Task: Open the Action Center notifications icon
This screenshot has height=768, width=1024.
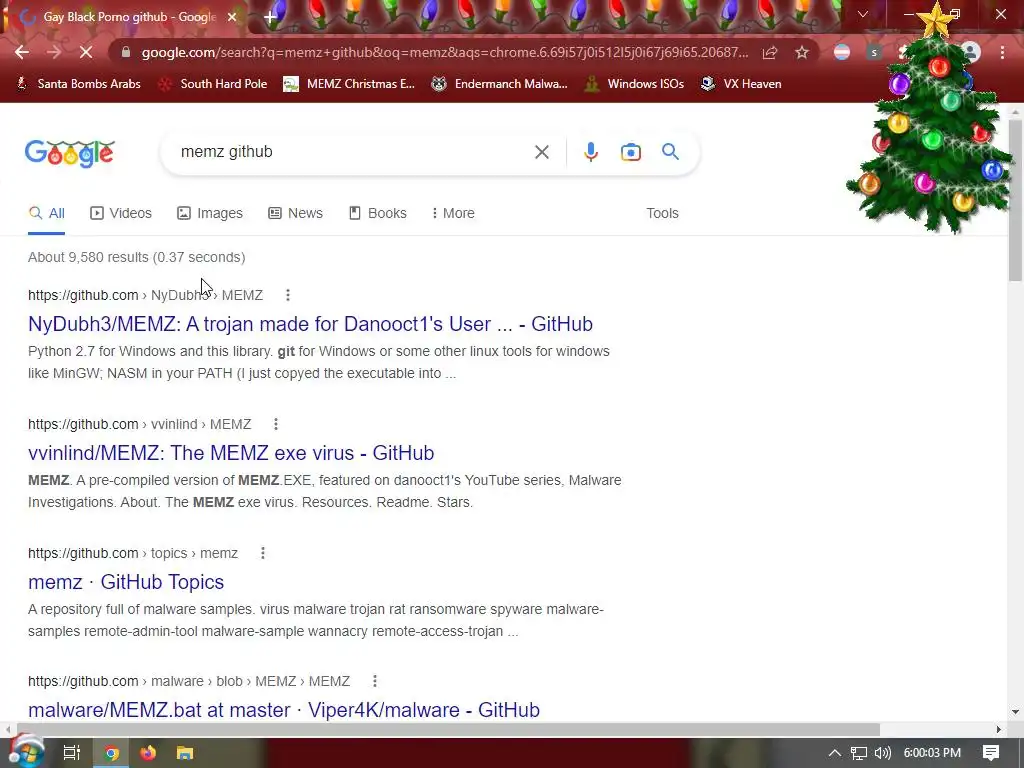Action: click(991, 753)
